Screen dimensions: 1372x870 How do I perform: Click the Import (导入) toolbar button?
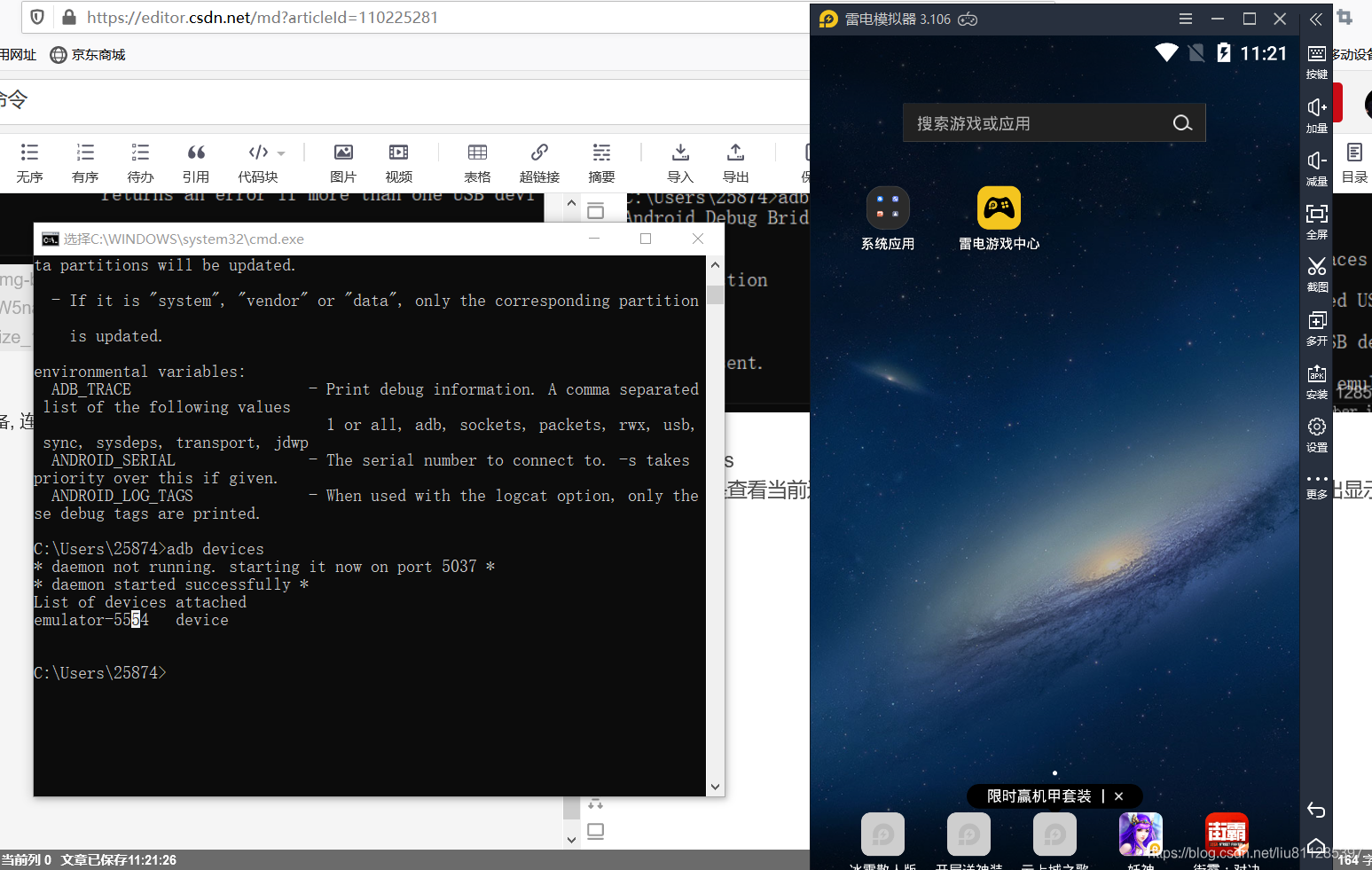tap(680, 162)
